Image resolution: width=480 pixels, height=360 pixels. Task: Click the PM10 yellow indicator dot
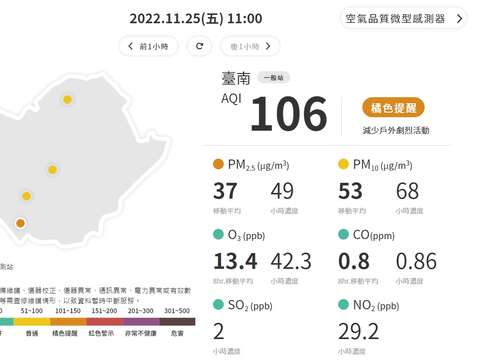(x=343, y=164)
